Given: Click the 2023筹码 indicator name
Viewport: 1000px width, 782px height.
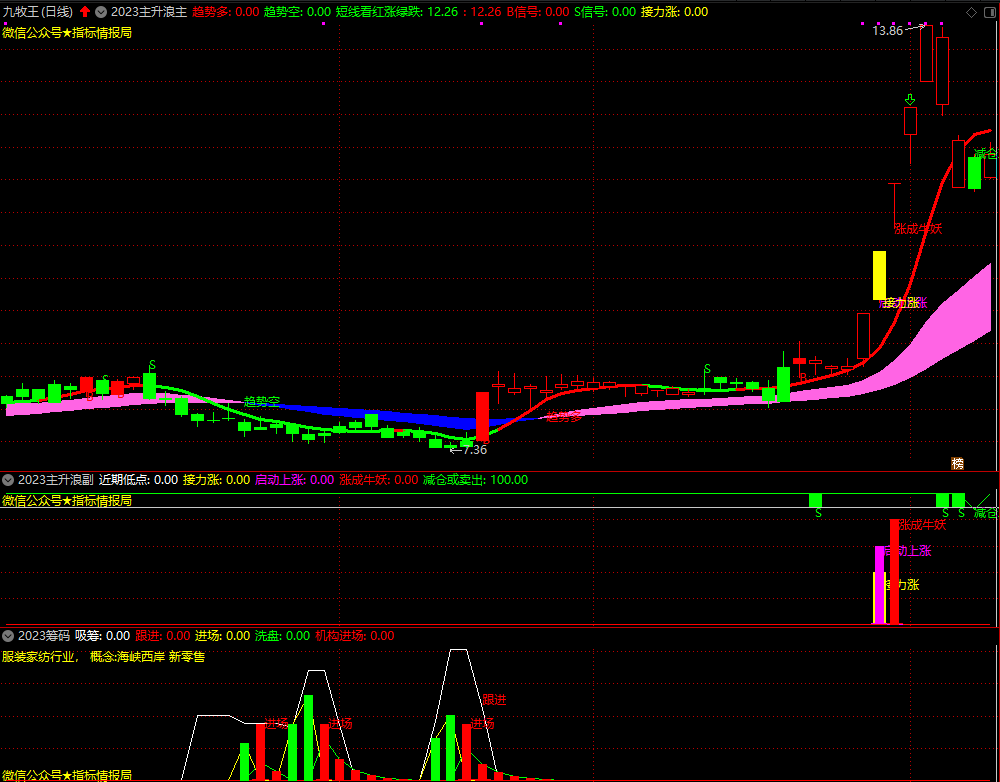Looking at the screenshot, I should [x=44, y=636].
